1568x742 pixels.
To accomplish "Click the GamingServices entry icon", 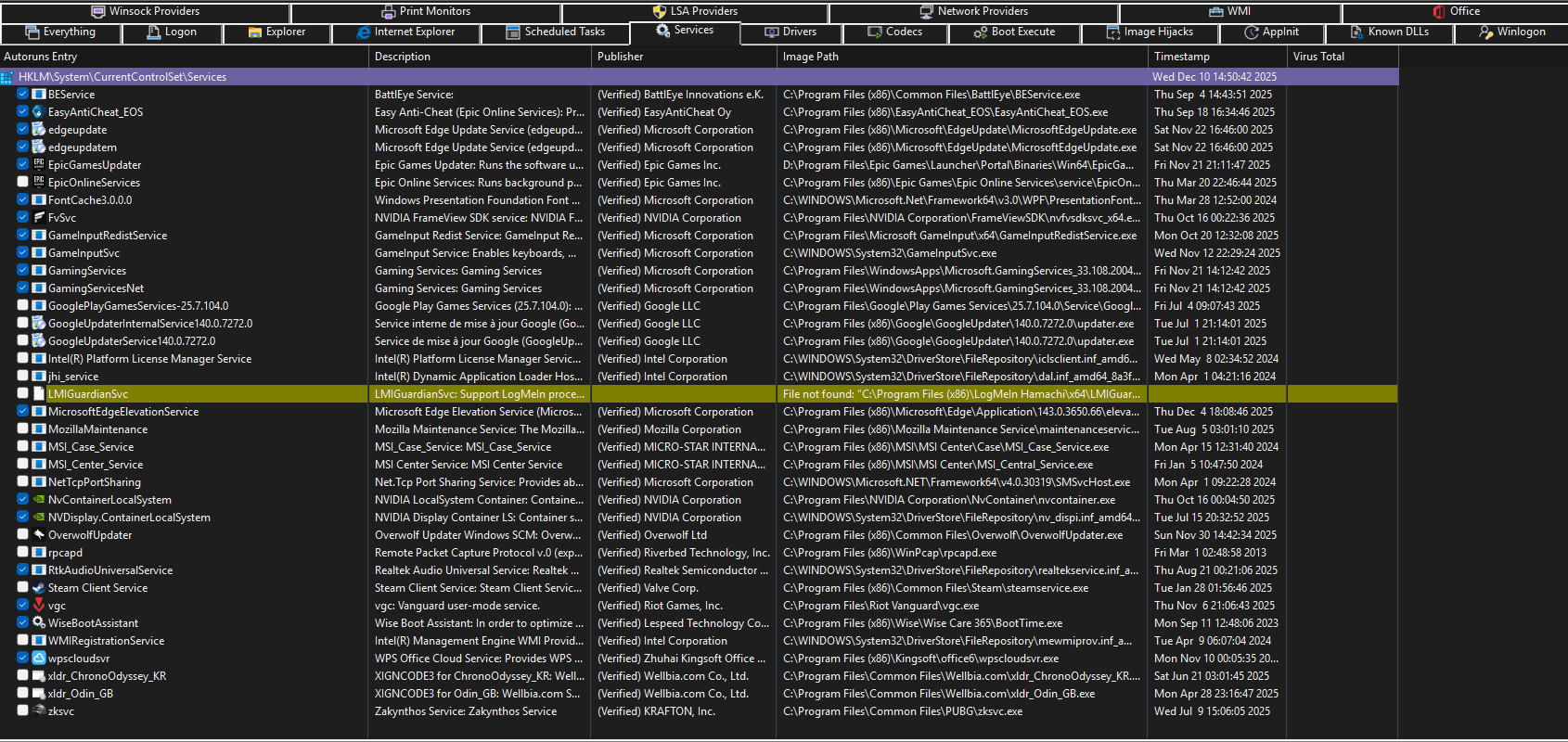I will point(39,271).
